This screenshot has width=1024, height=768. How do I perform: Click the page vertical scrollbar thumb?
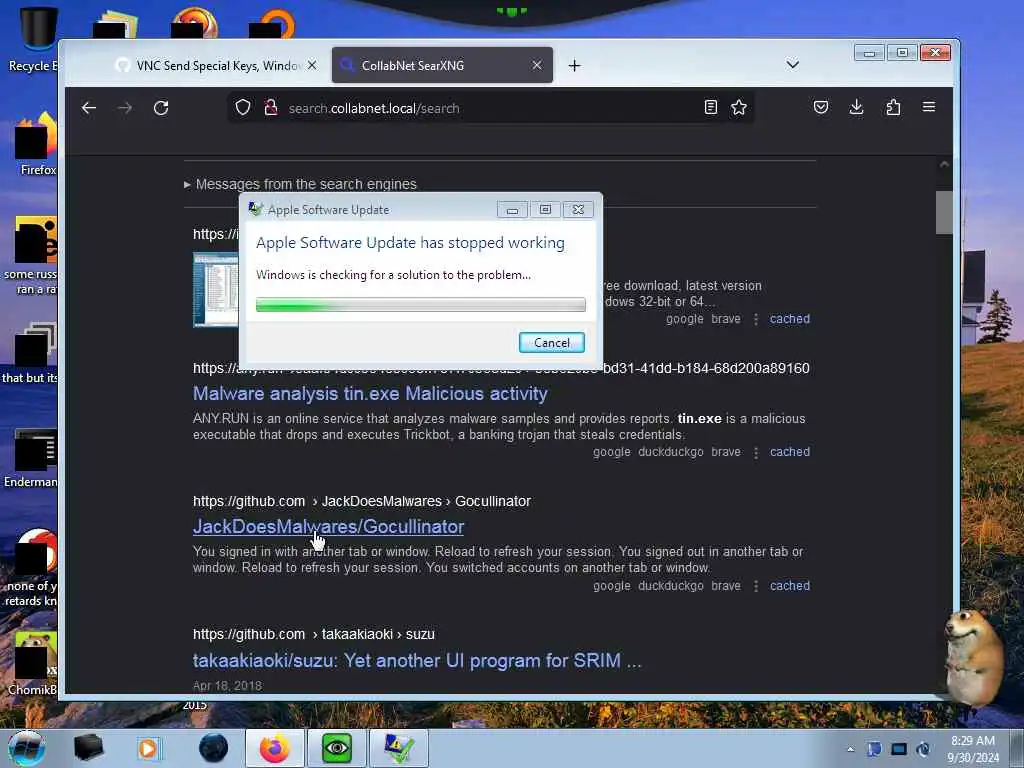(944, 212)
